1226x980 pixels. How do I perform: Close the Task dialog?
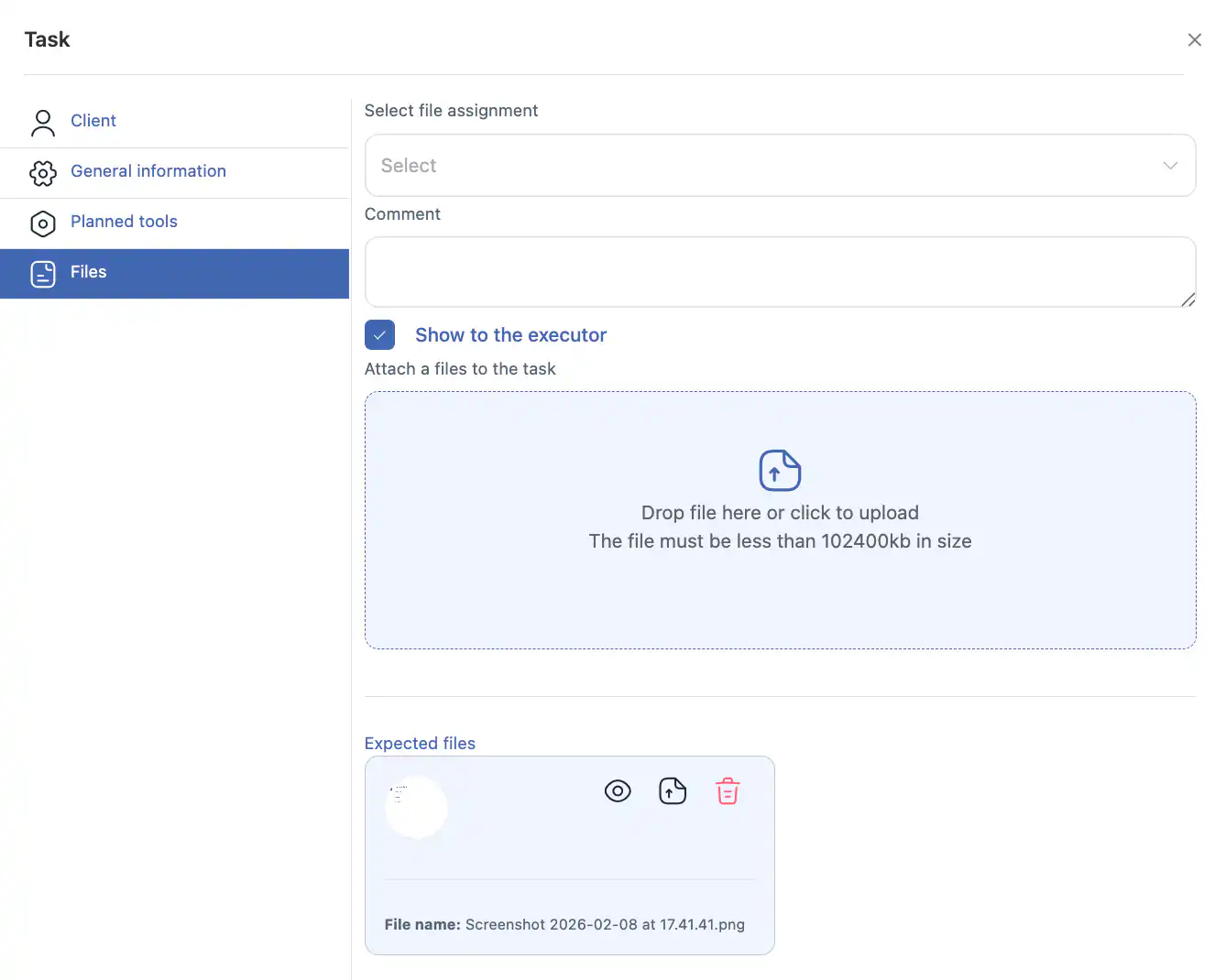coord(1194,40)
